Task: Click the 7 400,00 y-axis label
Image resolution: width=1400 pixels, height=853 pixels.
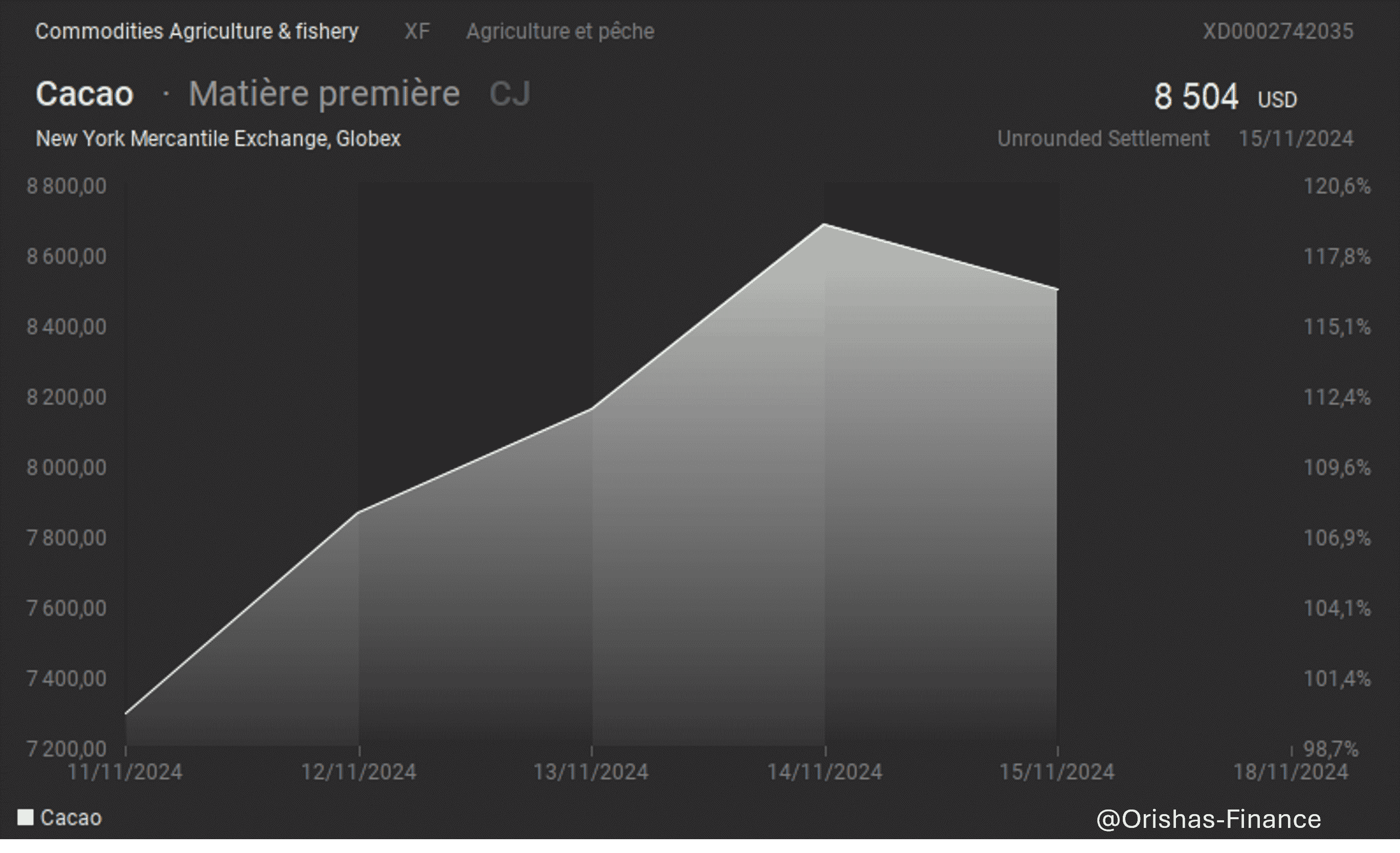Action: 66,679
